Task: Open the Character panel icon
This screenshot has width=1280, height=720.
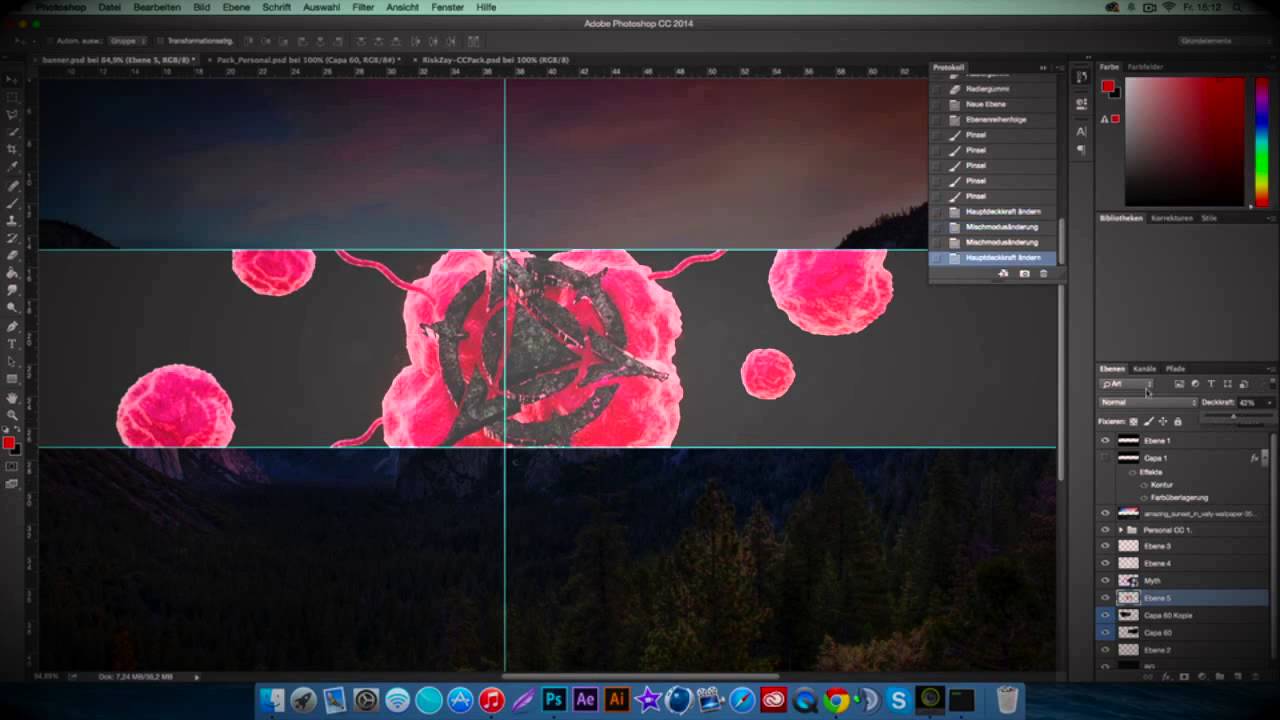Action: tap(1081, 131)
